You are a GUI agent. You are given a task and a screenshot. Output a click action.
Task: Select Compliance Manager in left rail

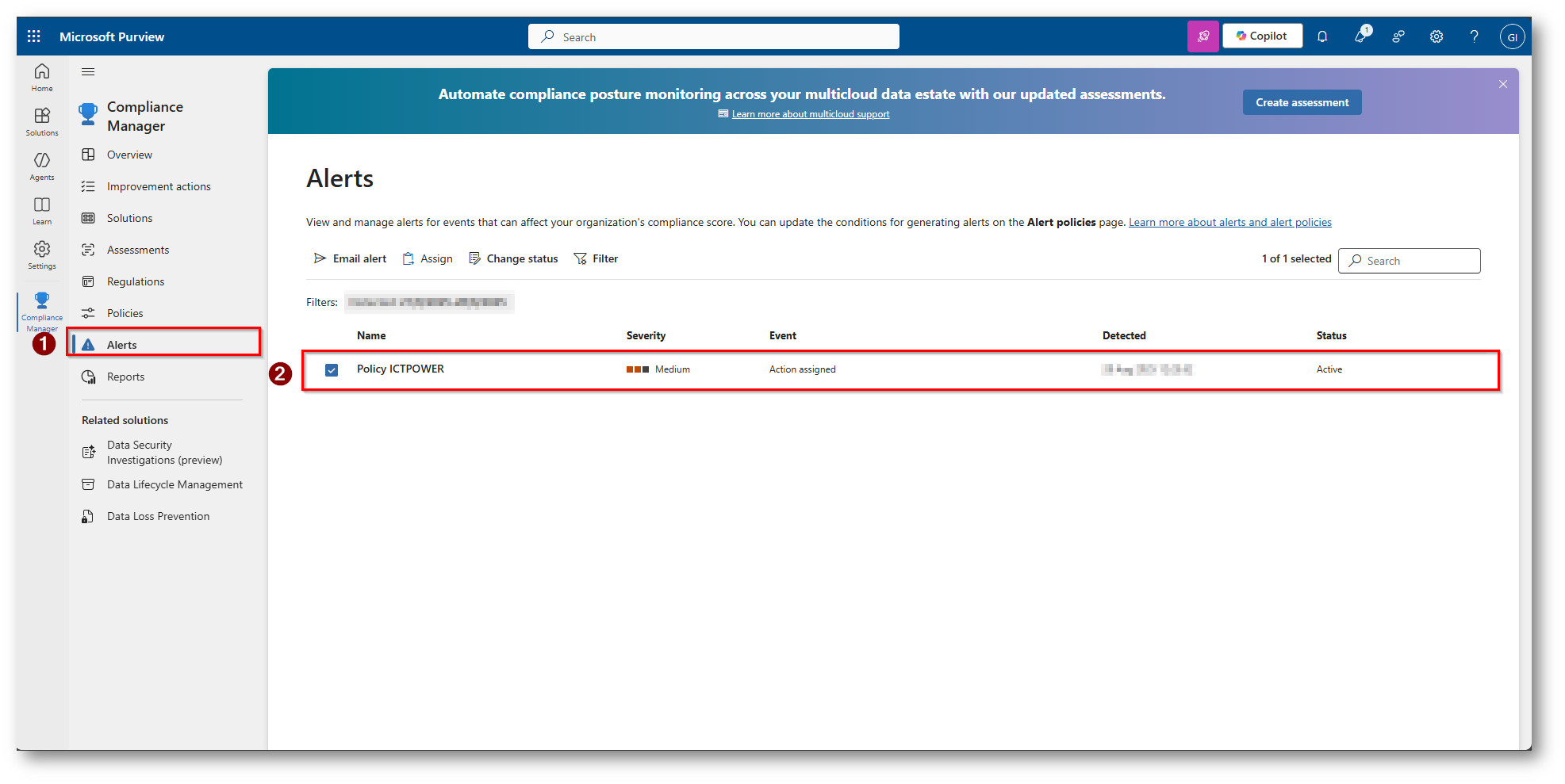point(42,312)
